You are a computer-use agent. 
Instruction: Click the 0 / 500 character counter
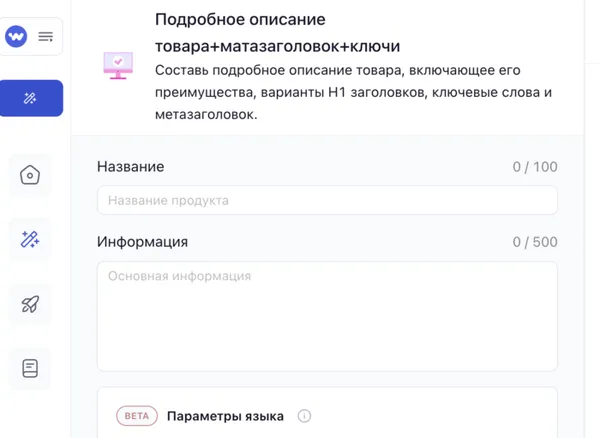[535, 242]
